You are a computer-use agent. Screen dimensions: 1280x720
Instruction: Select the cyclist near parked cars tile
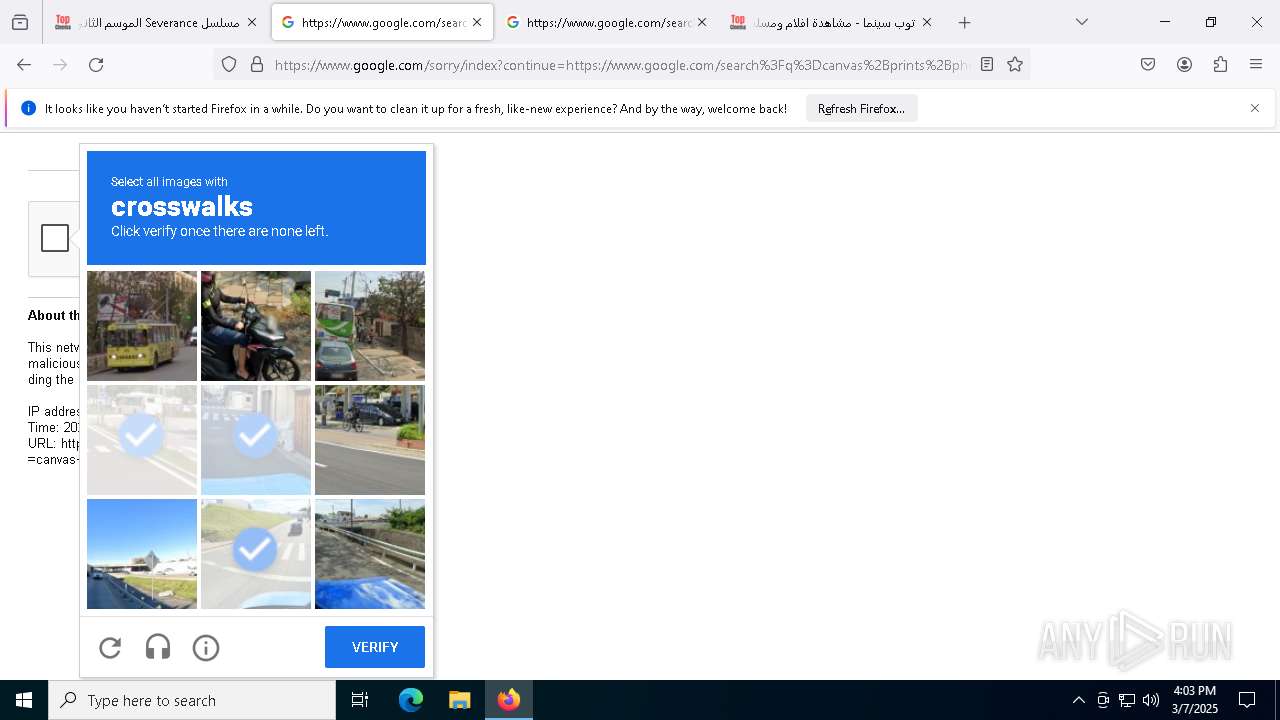(x=370, y=440)
